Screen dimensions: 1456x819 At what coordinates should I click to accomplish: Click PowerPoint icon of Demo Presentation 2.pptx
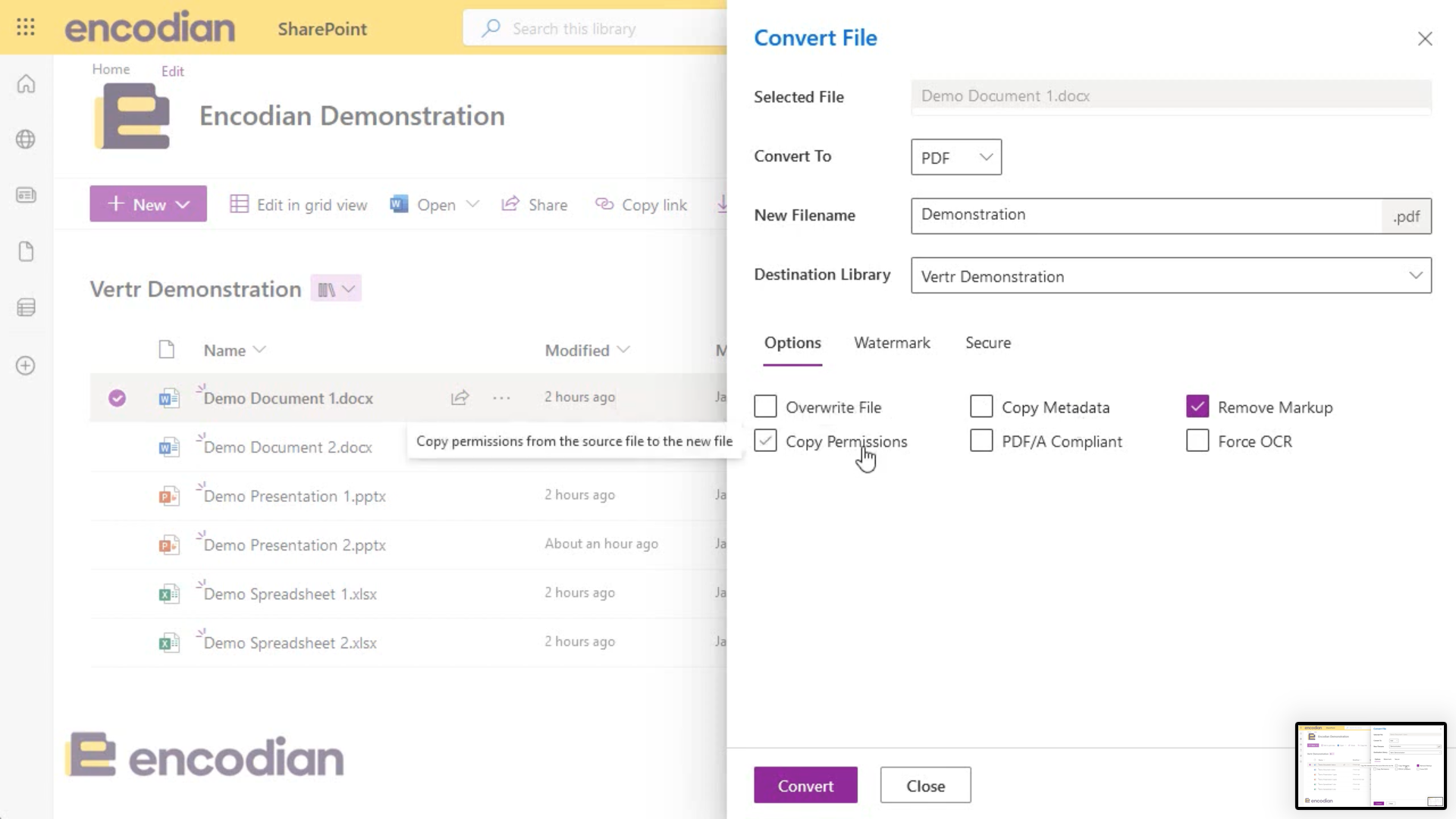coord(168,545)
